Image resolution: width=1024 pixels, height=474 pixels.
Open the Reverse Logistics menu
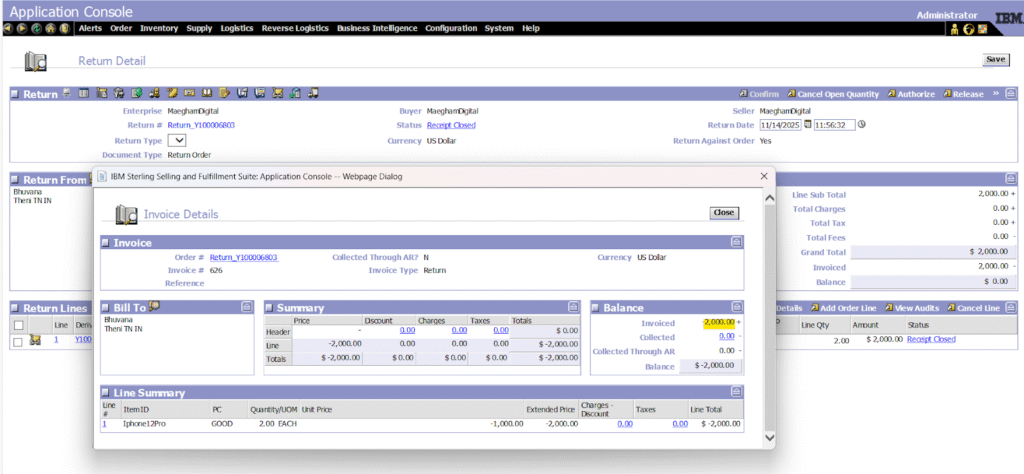tap(295, 29)
